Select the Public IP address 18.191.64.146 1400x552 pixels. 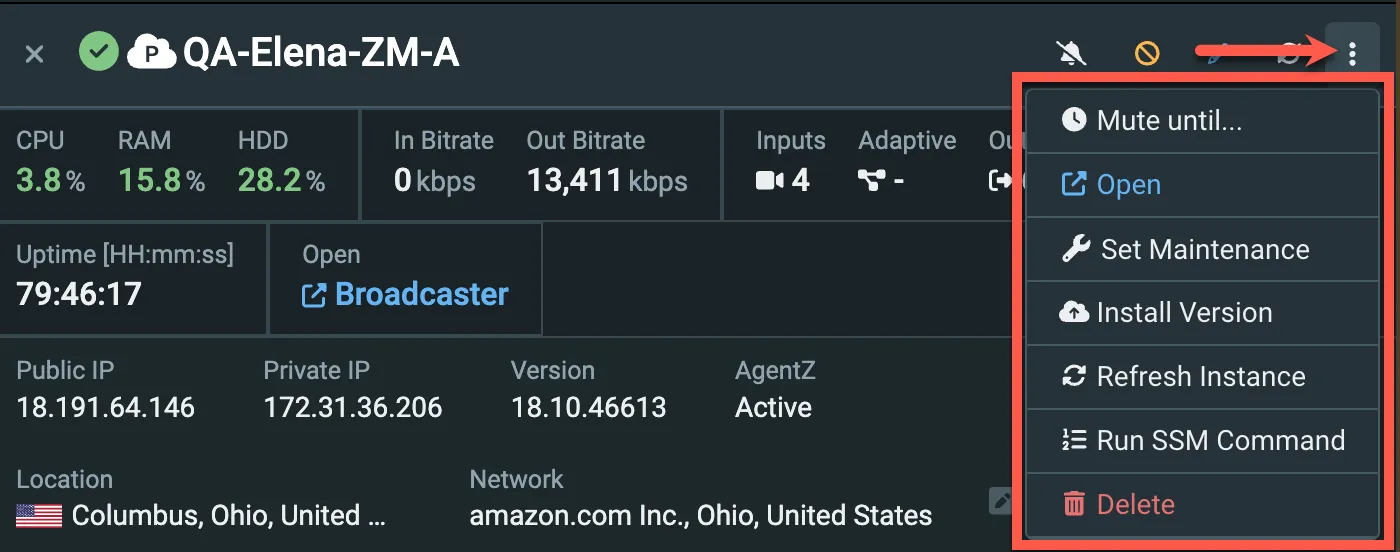click(x=106, y=407)
